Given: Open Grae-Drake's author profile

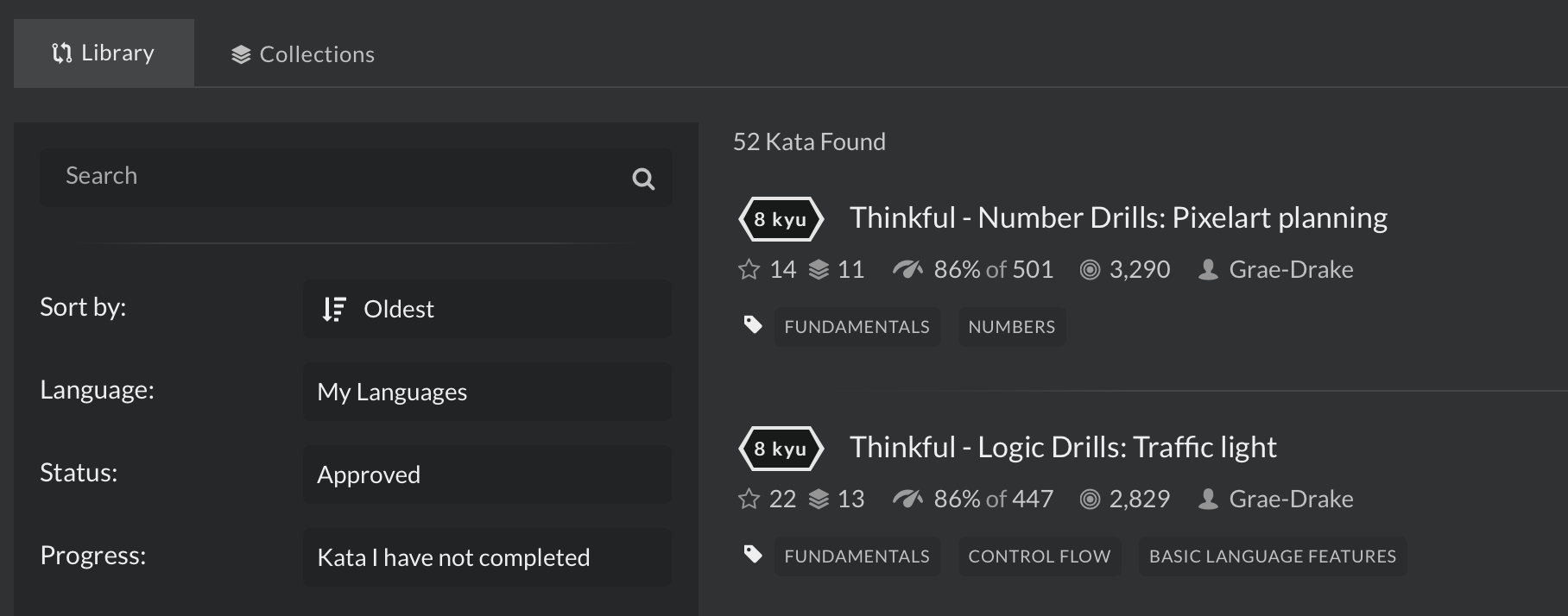Looking at the screenshot, I should (1290, 268).
